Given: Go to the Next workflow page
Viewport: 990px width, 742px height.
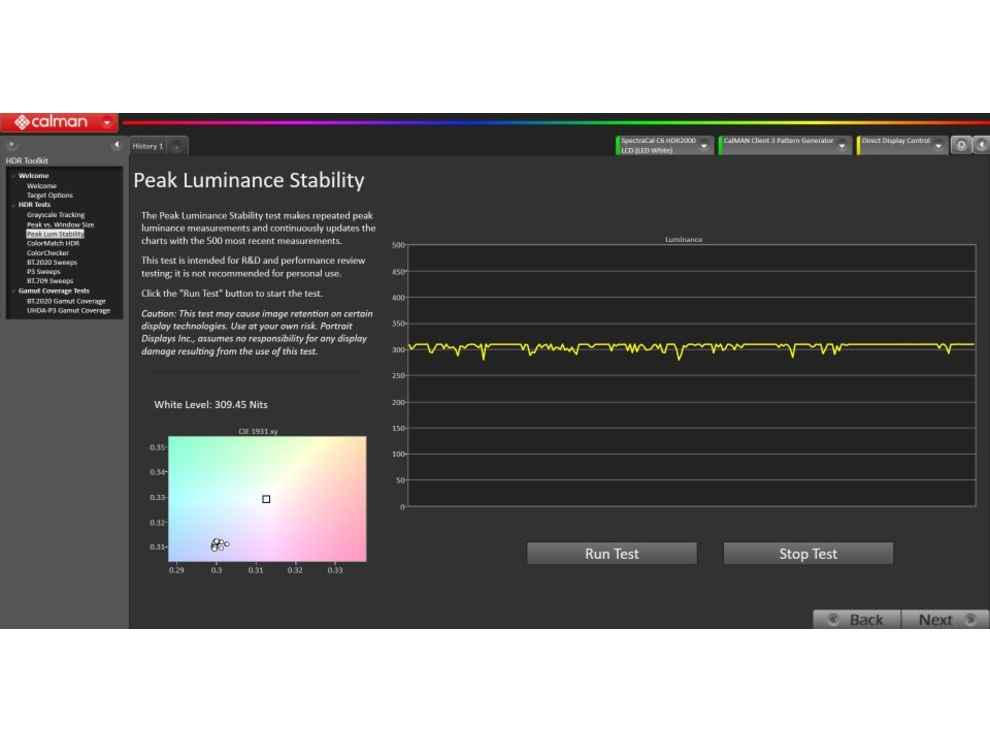Looking at the screenshot, I should [945, 619].
